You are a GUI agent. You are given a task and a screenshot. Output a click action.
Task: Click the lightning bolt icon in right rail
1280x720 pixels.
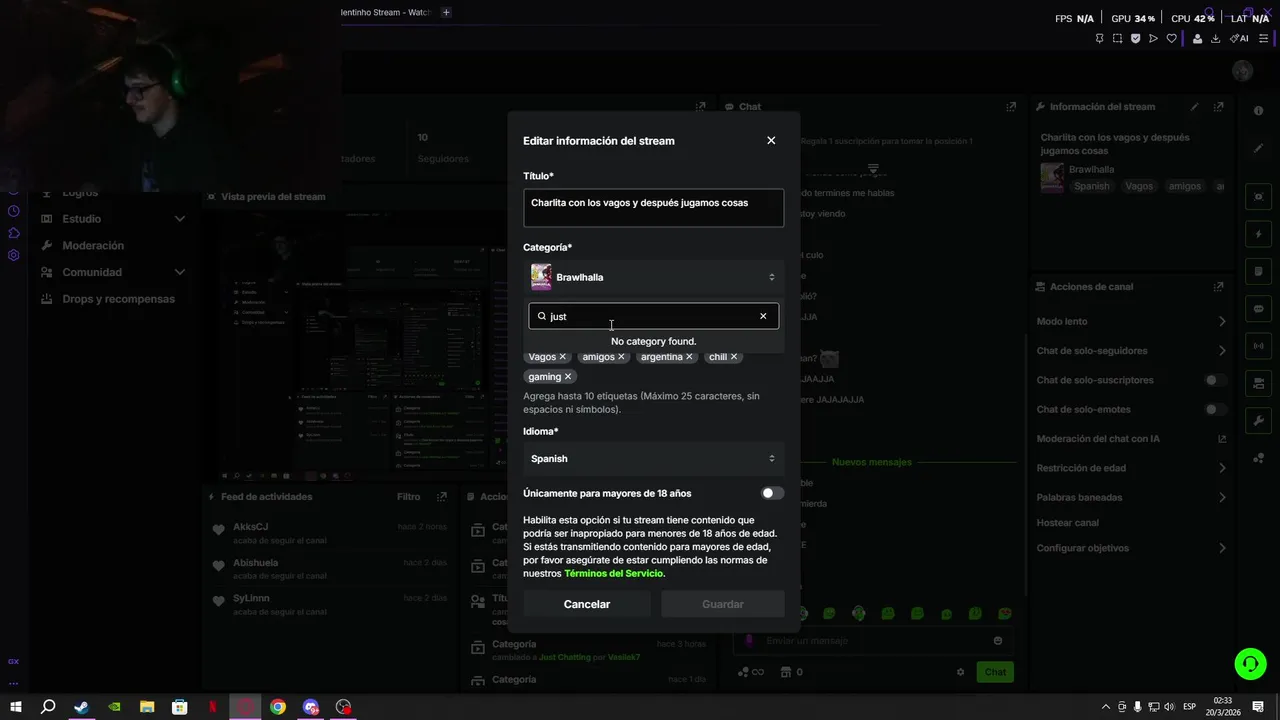[1259, 235]
